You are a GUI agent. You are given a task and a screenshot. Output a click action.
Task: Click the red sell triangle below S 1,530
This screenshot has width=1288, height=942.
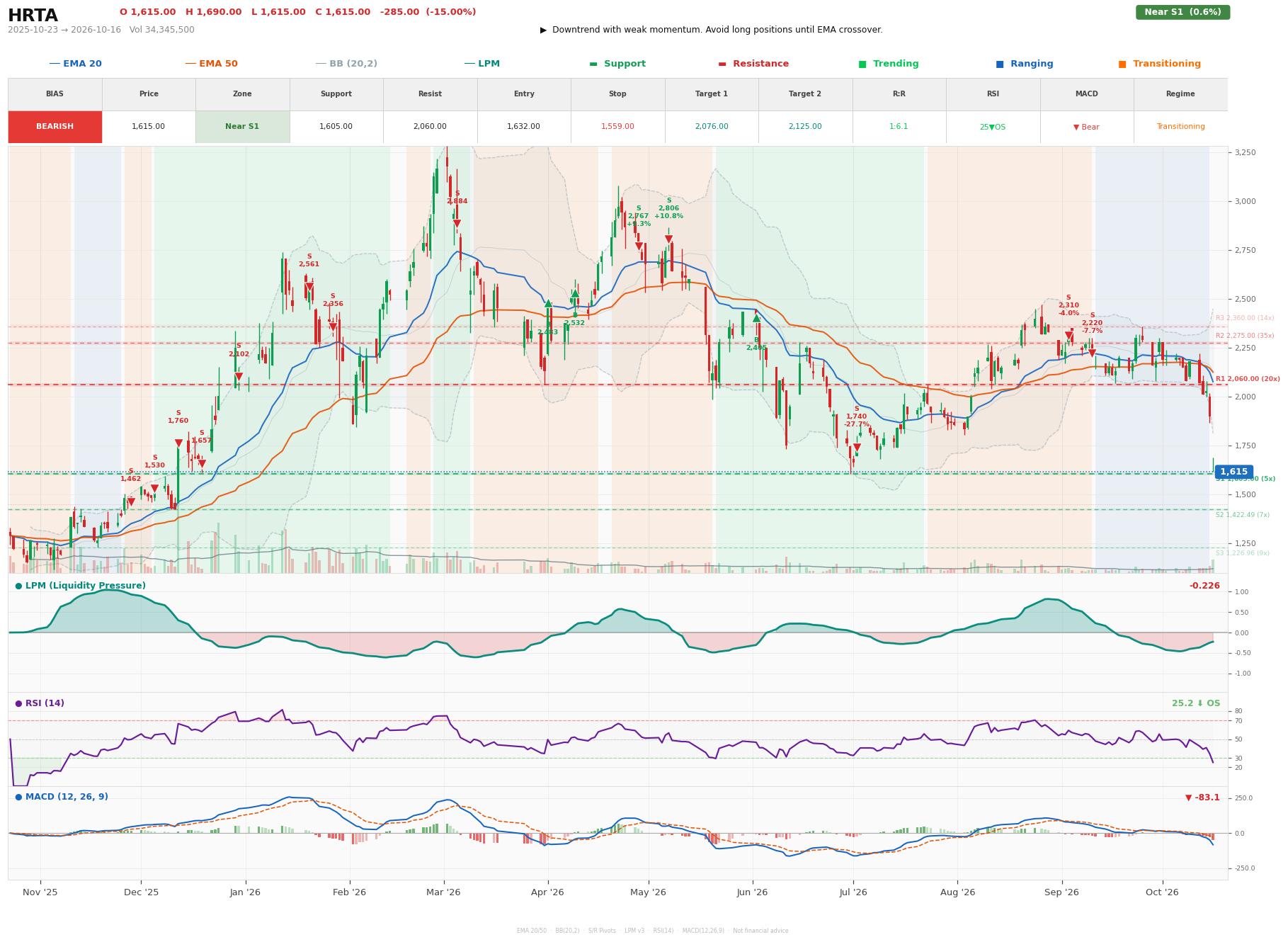155,488
